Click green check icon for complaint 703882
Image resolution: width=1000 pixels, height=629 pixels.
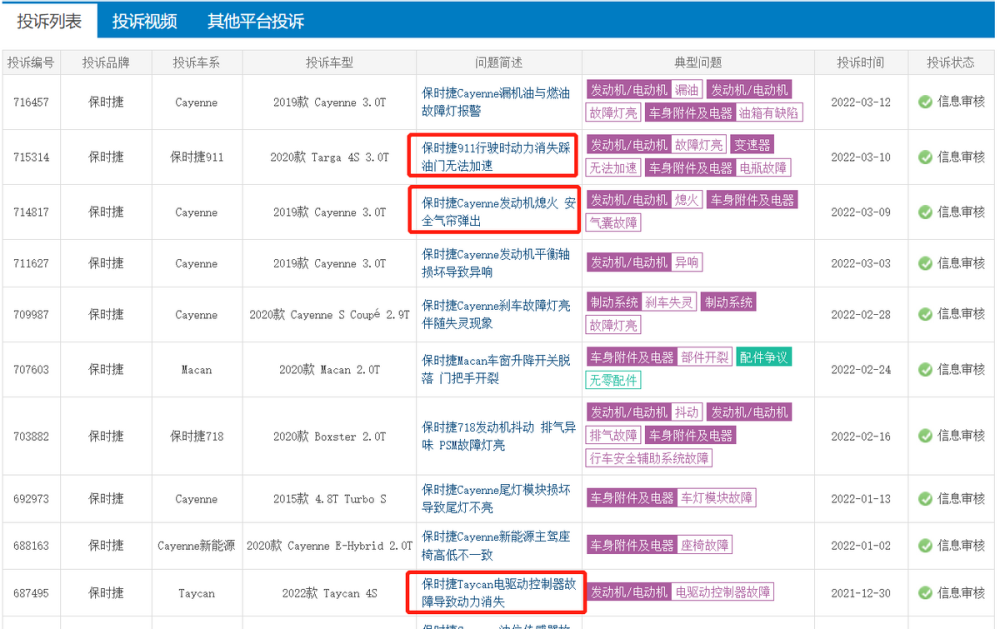(x=925, y=436)
